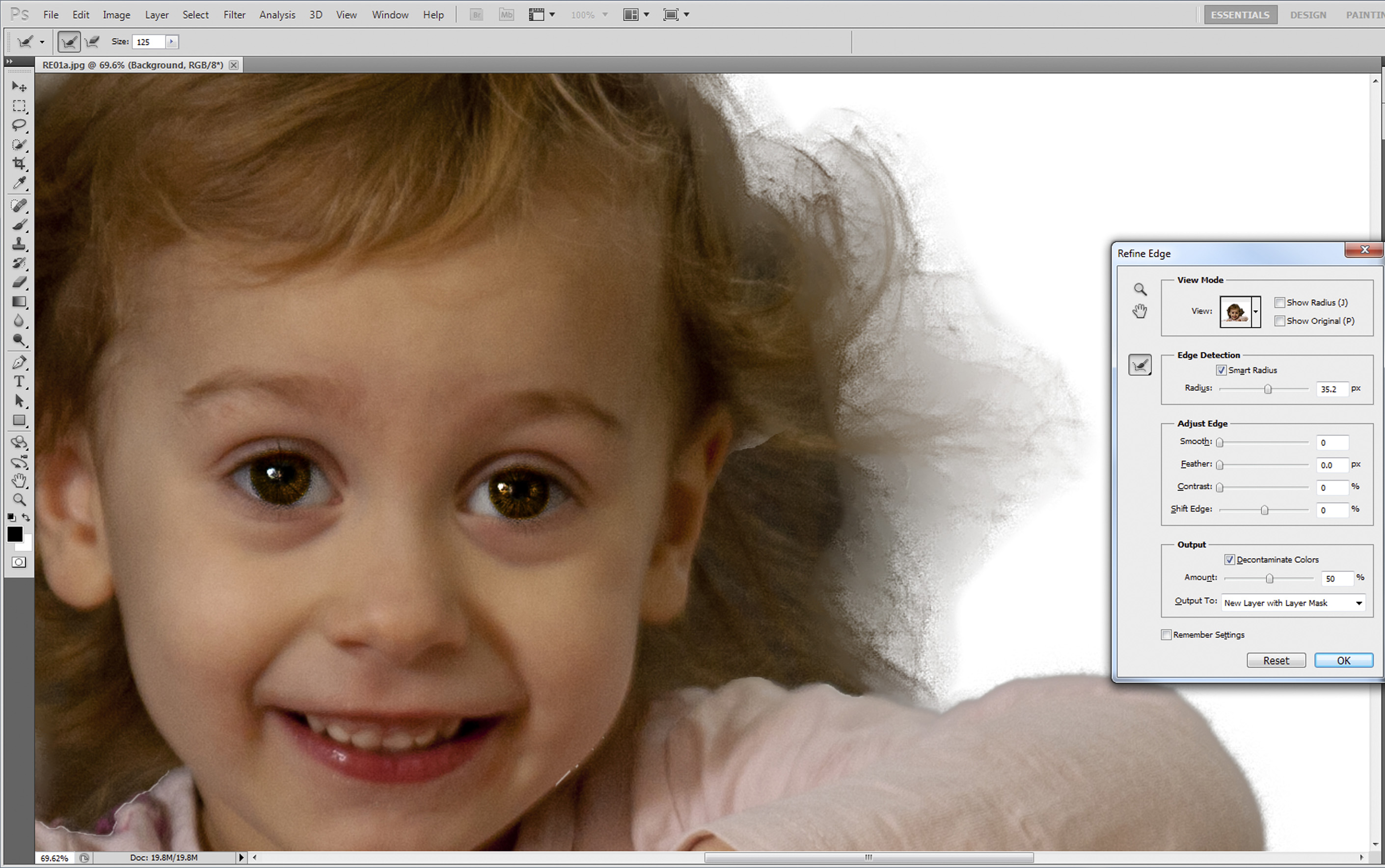
Task: Select the Clone Stamp tool
Action: coord(20,244)
